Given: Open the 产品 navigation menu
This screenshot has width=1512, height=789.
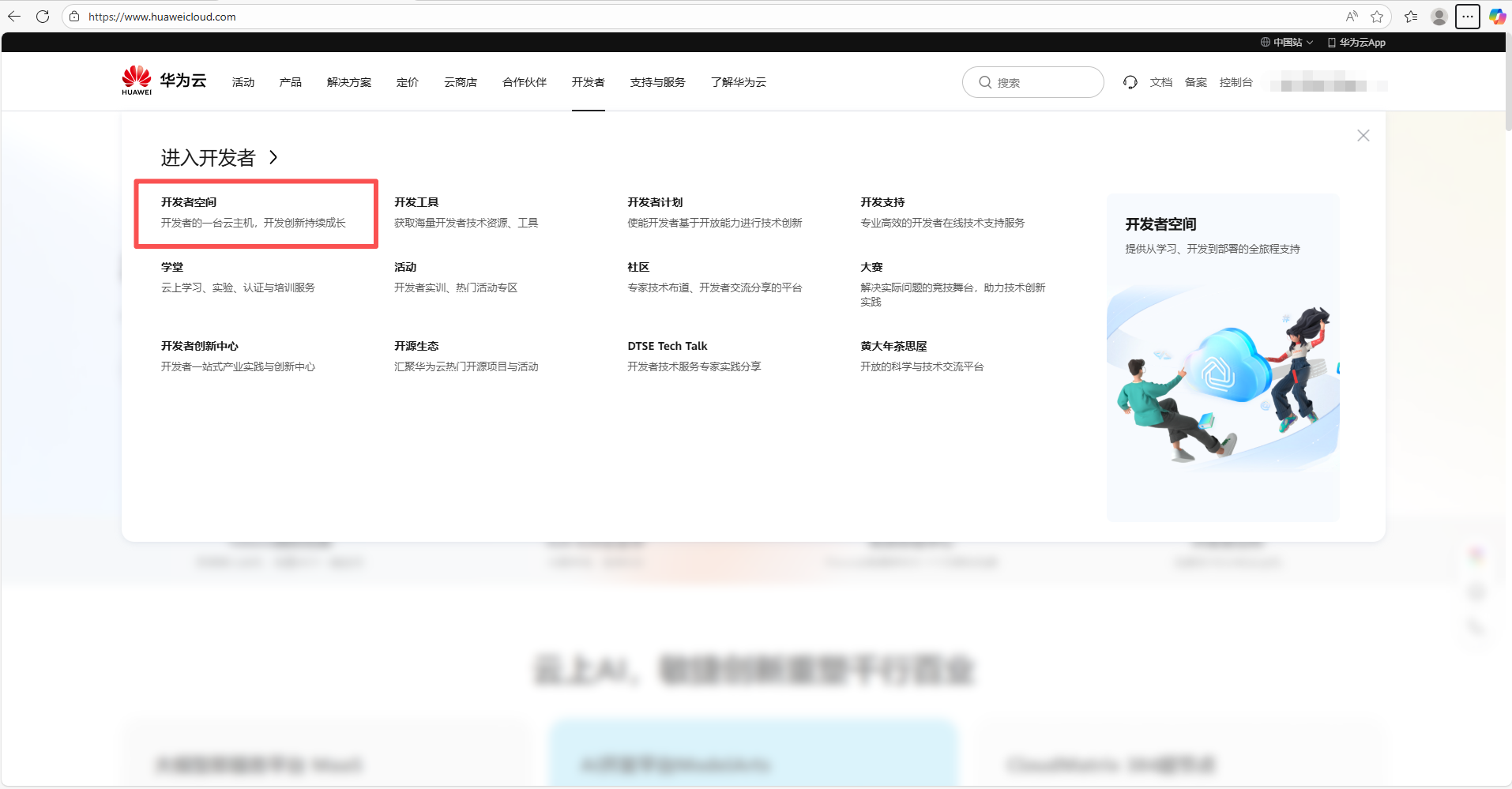Looking at the screenshot, I should (291, 82).
